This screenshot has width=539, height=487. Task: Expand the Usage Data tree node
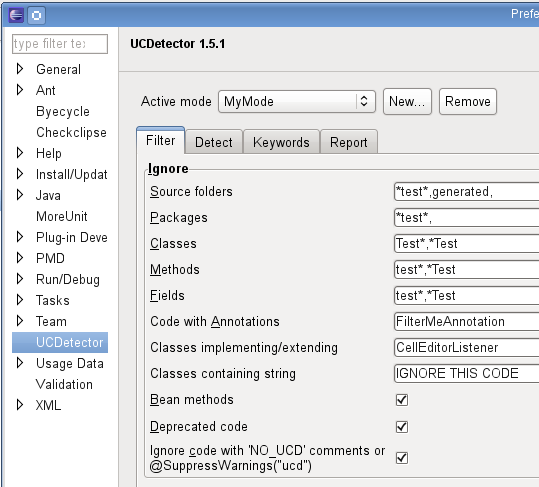point(20,363)
